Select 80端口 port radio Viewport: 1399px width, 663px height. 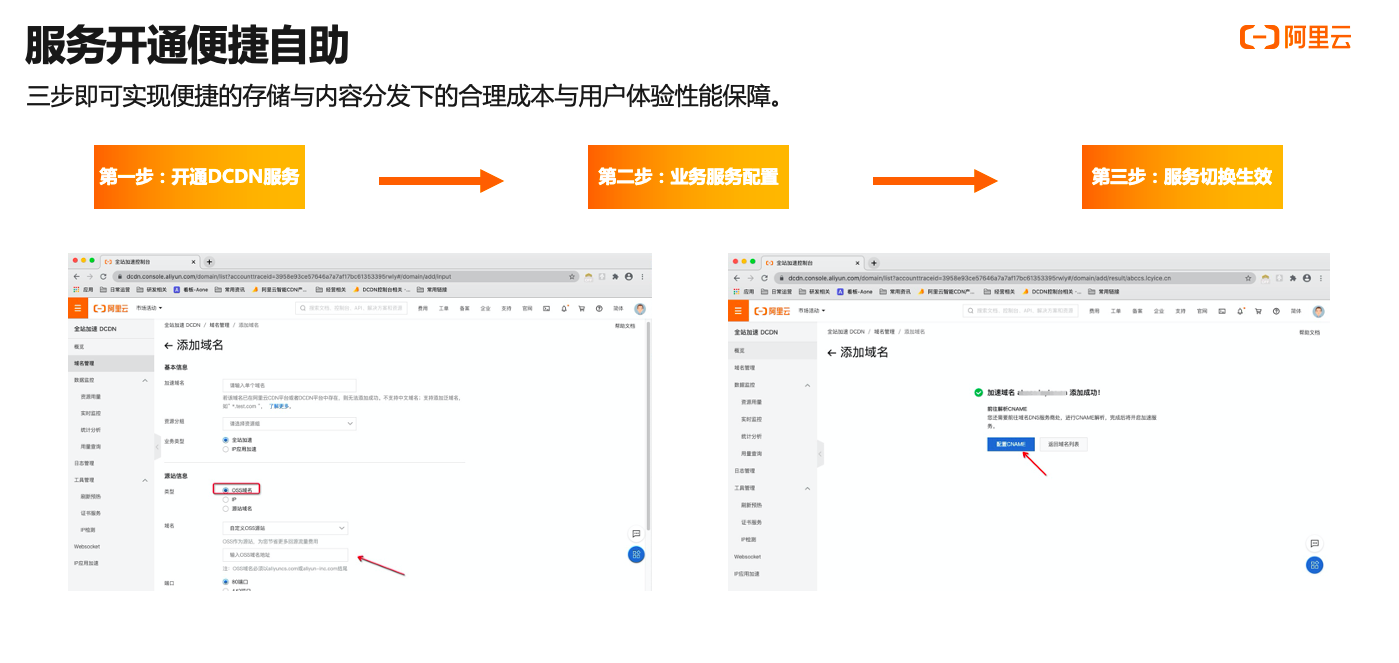coord(225,582)
